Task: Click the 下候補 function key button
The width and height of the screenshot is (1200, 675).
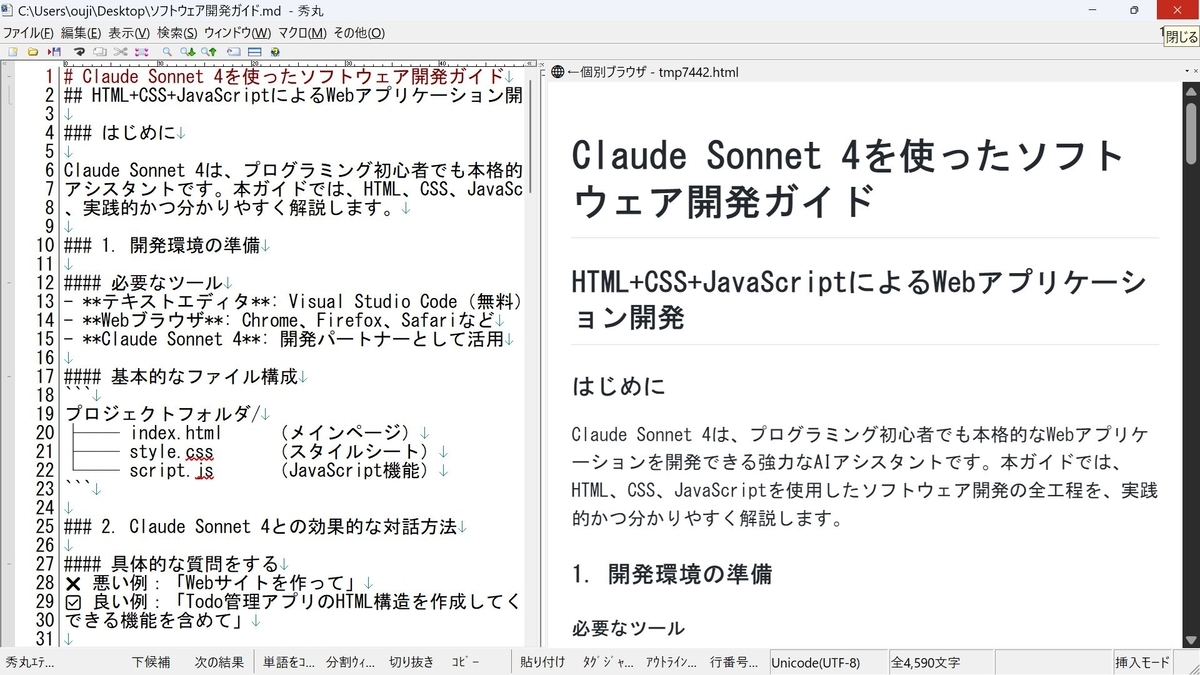Action: [152, 662]
